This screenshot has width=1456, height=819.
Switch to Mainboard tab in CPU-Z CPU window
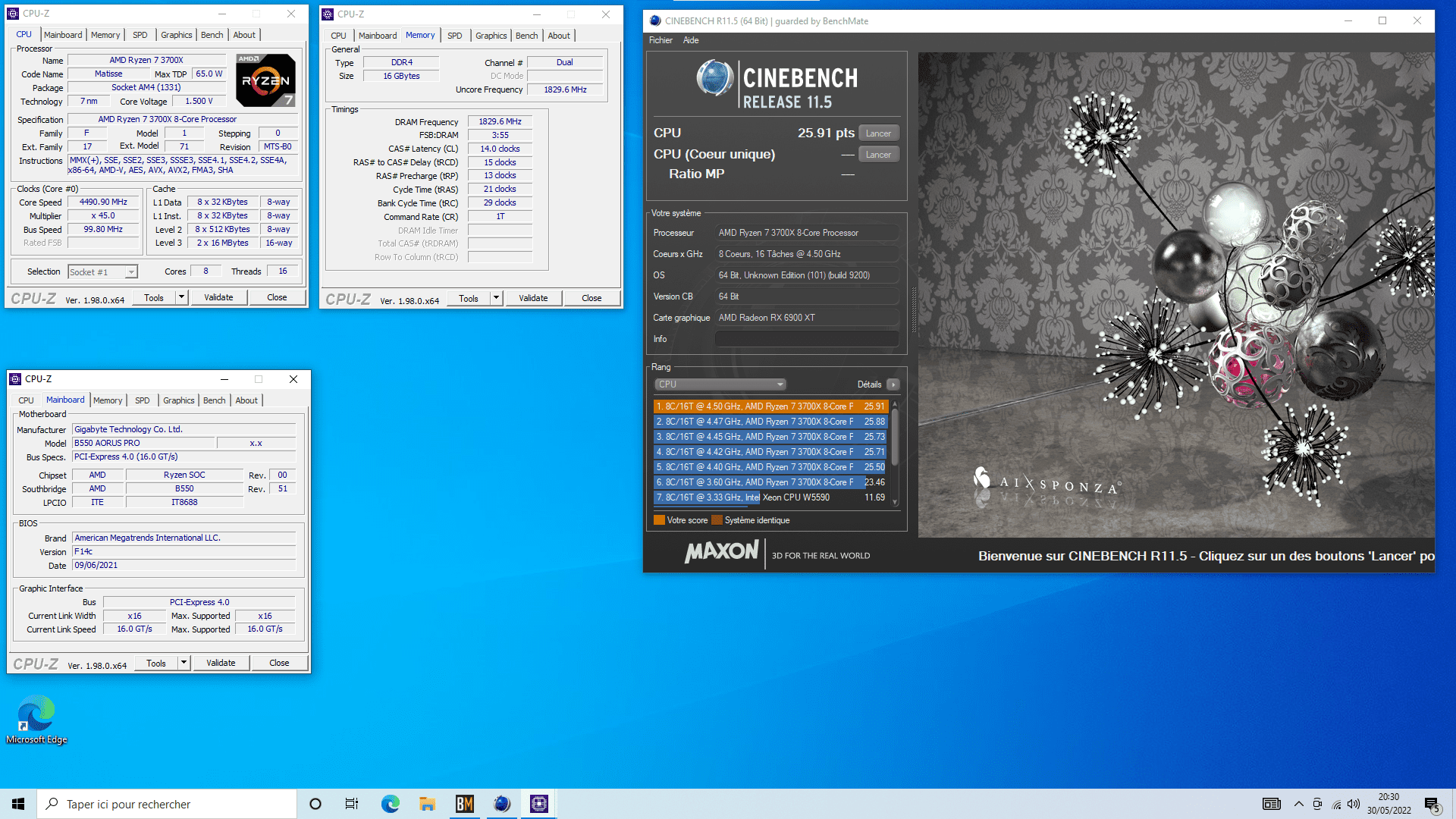pos(63,35)
